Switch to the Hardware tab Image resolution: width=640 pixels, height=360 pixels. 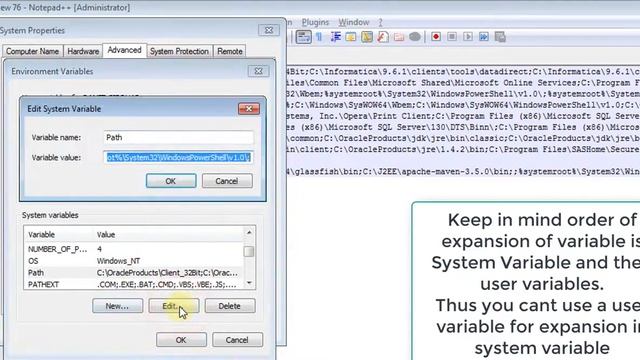83,51
